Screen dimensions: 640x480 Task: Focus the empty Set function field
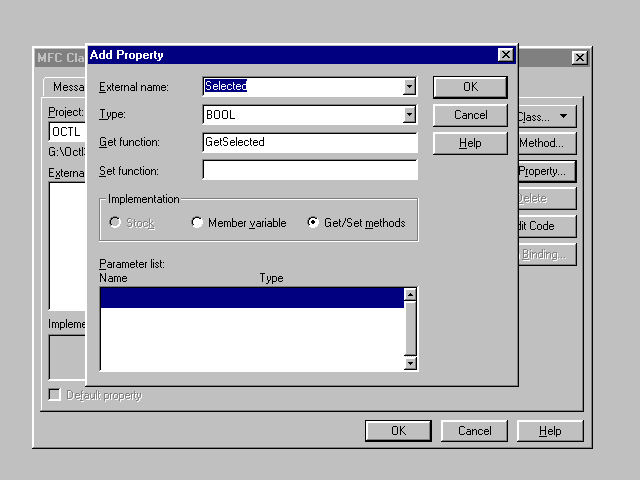click(309, 170)
